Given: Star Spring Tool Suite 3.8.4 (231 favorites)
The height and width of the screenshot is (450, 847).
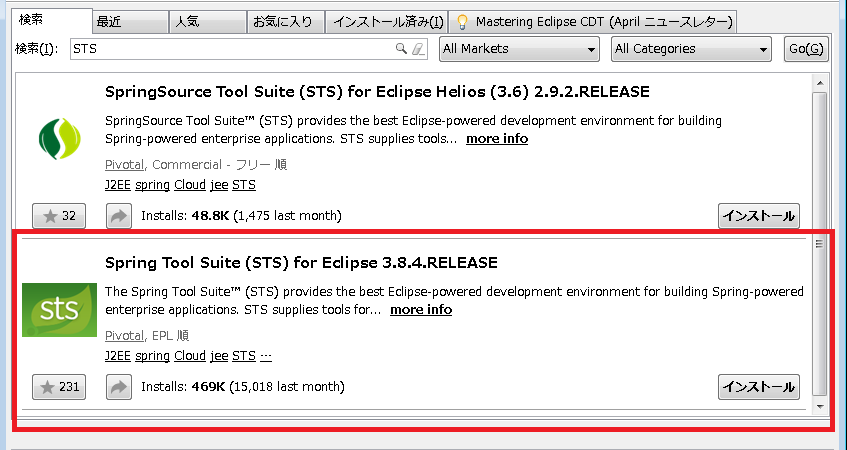Looking at the screenshot, I should [59, 387].
